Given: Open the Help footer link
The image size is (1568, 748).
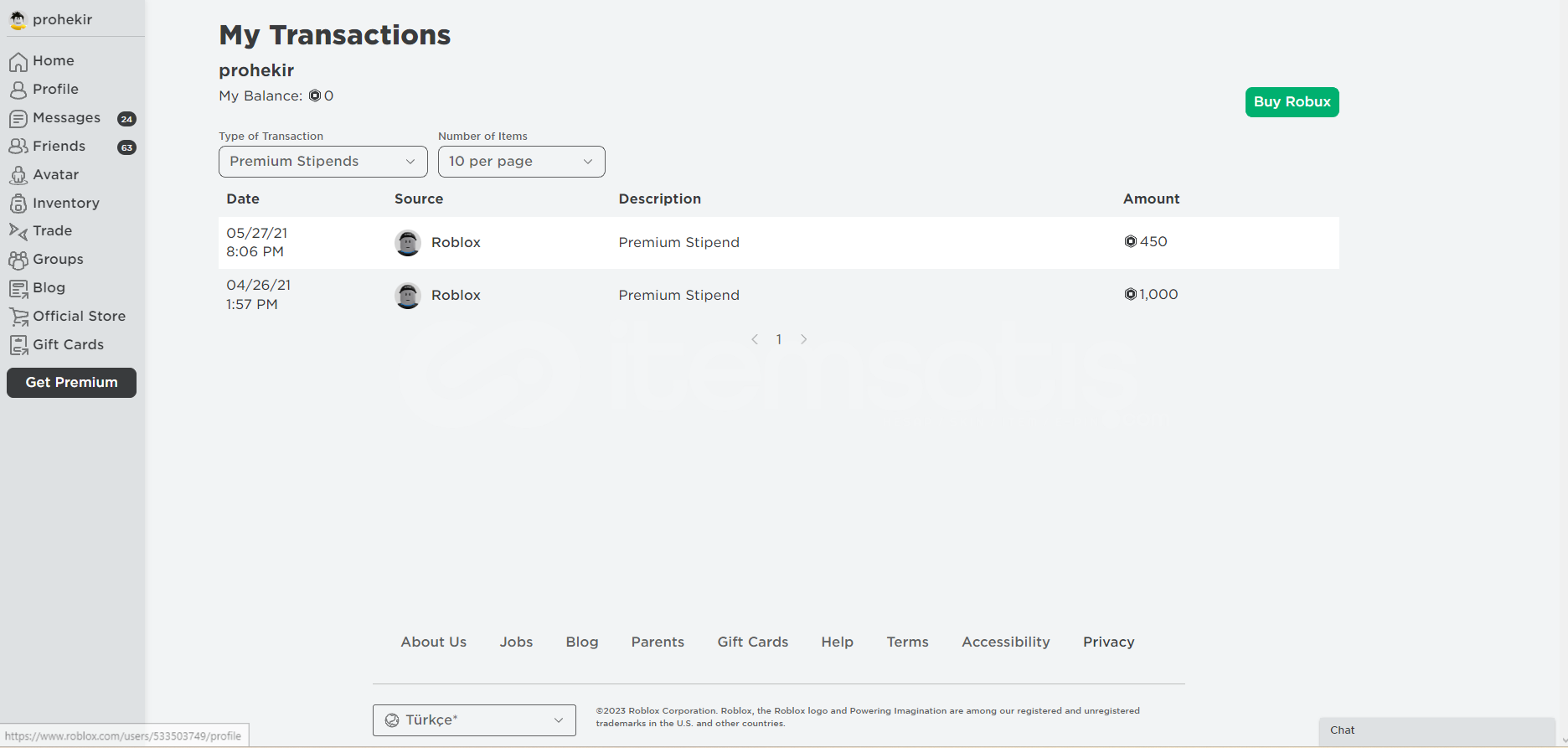Looking at the screenshot, I should pyautogui.click(x=838, y=642).
